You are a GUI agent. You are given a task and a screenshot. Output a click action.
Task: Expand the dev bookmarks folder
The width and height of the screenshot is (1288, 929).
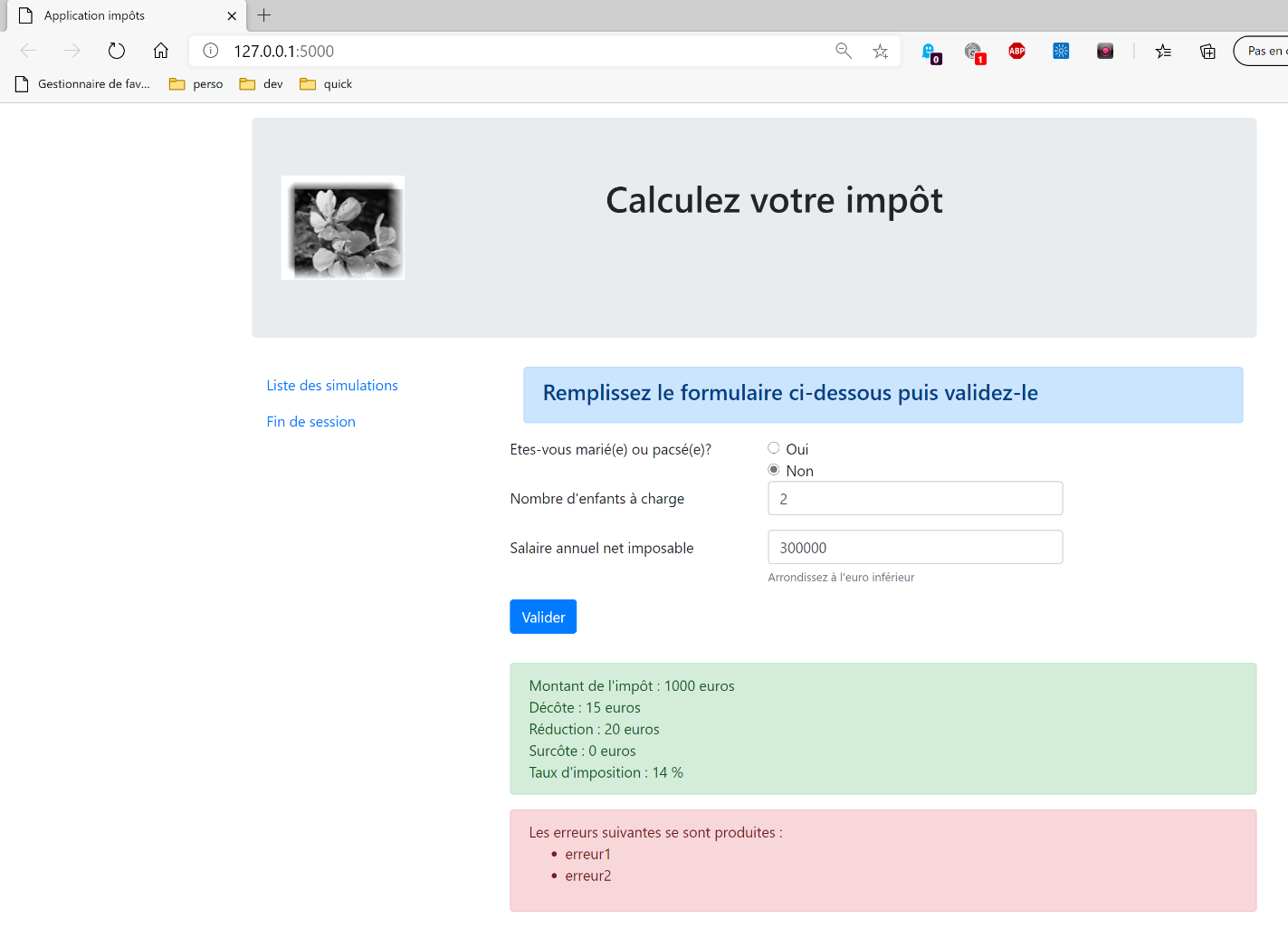pos(262,84)
